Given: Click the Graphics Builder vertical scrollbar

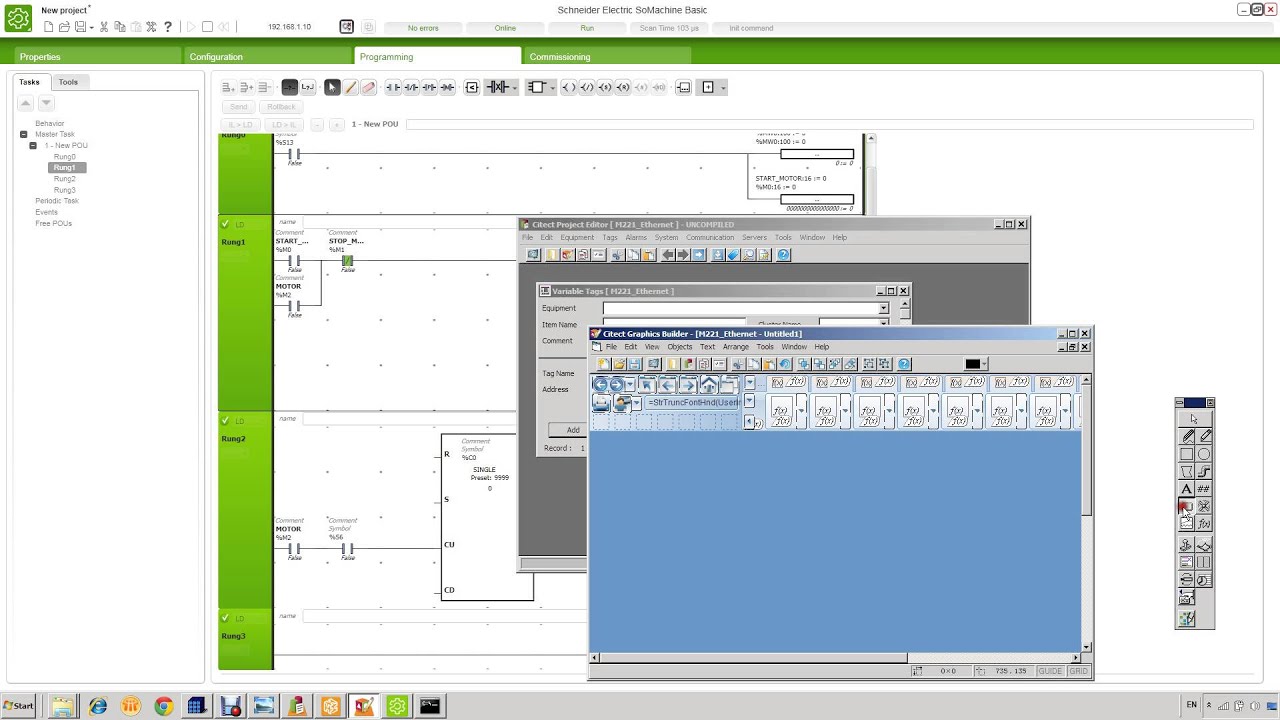Looking at the screenshot, I should 1086,513.
